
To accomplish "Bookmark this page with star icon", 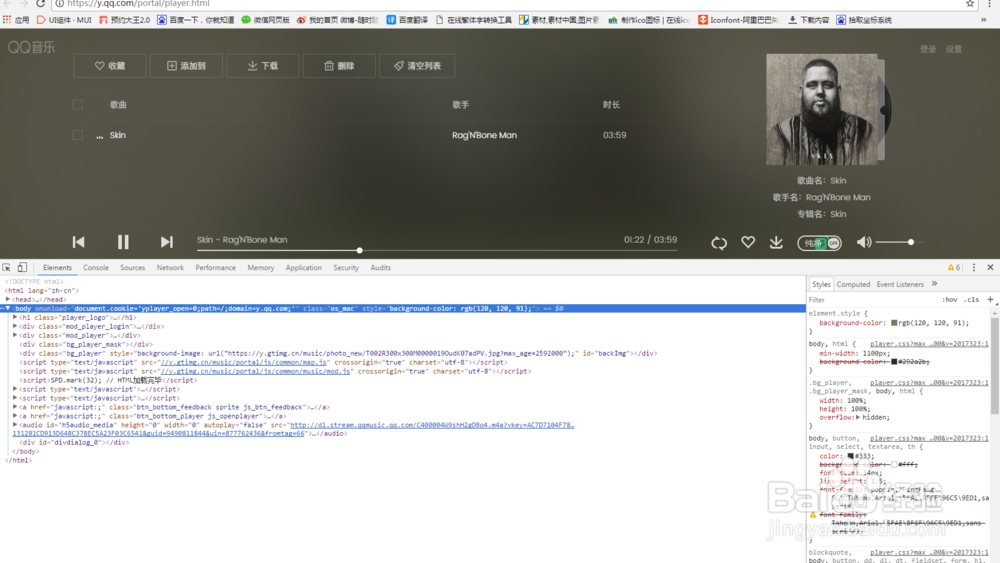I will pos(970,3).
